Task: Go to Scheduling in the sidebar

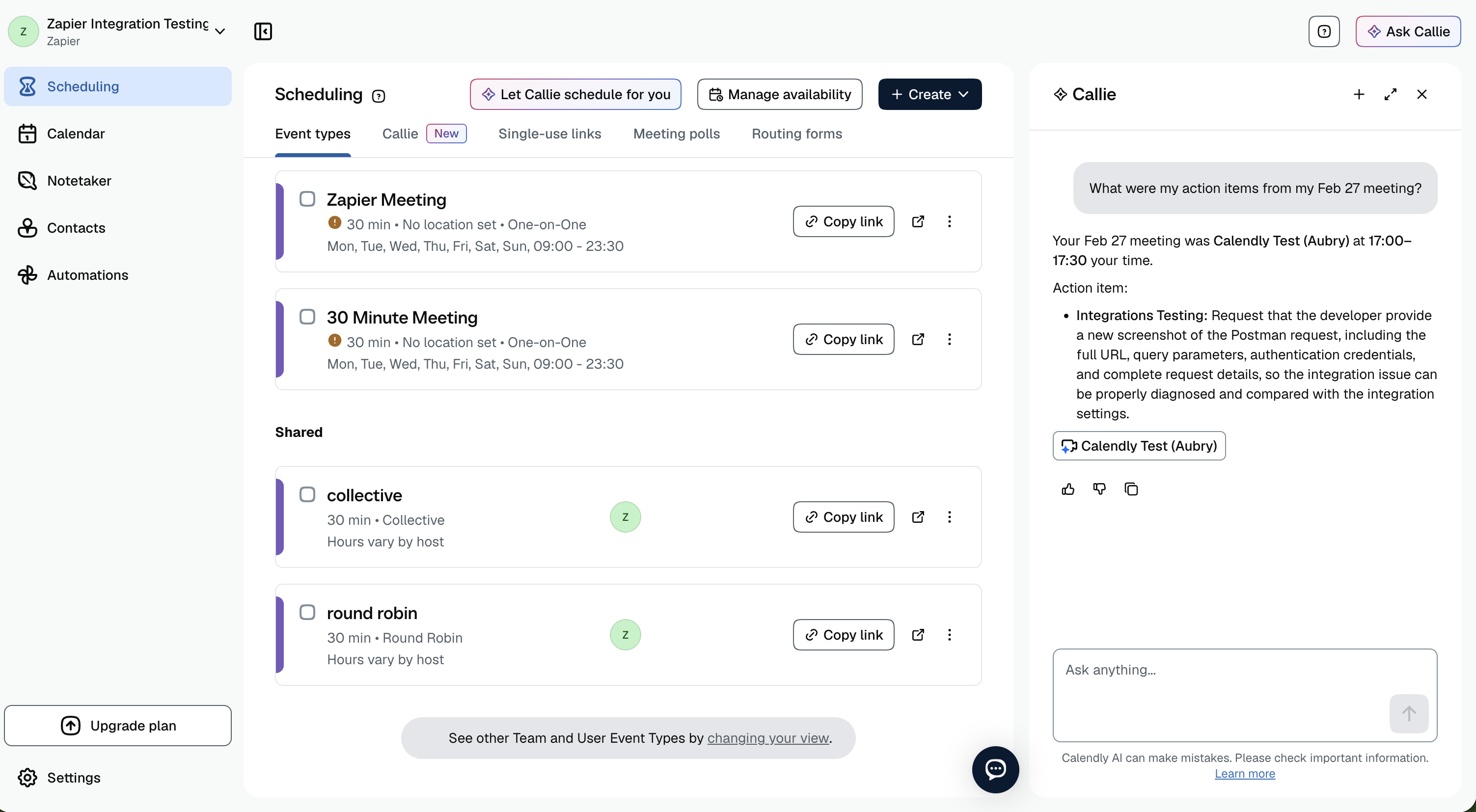Action: tap(118, 86)
